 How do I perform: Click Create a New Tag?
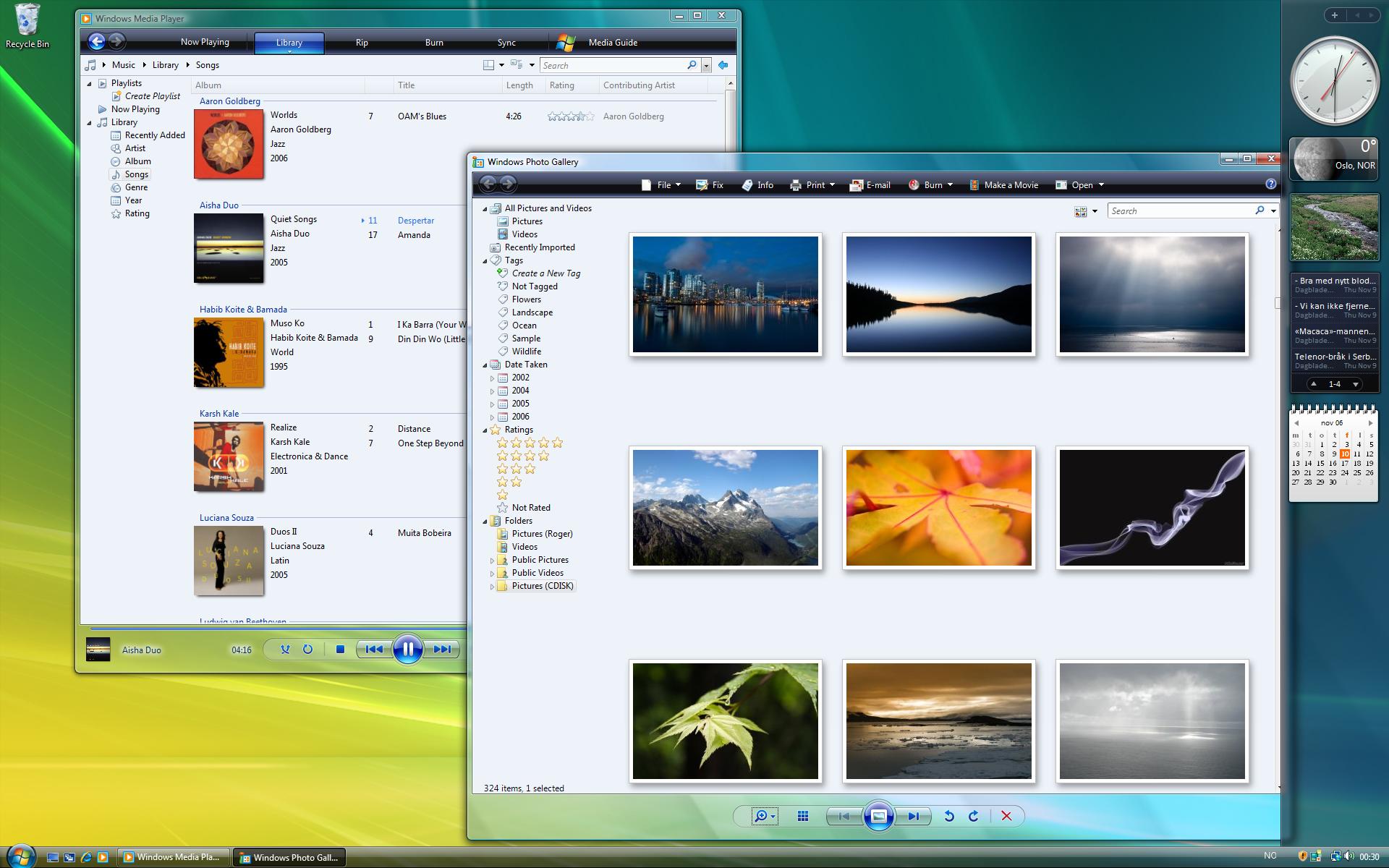pos(545,273)
